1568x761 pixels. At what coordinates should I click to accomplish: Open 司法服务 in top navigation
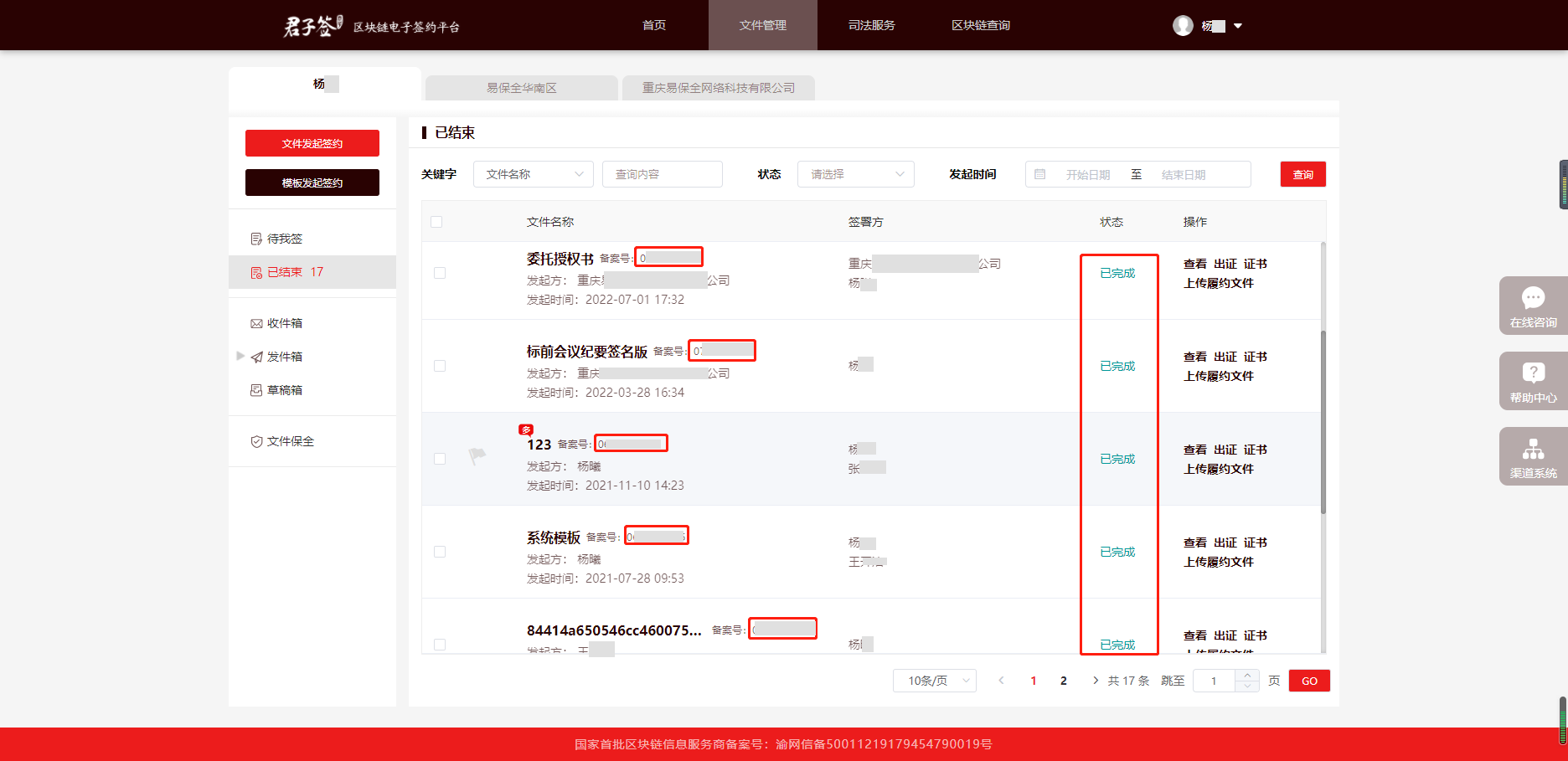click(x=872, y=25)
